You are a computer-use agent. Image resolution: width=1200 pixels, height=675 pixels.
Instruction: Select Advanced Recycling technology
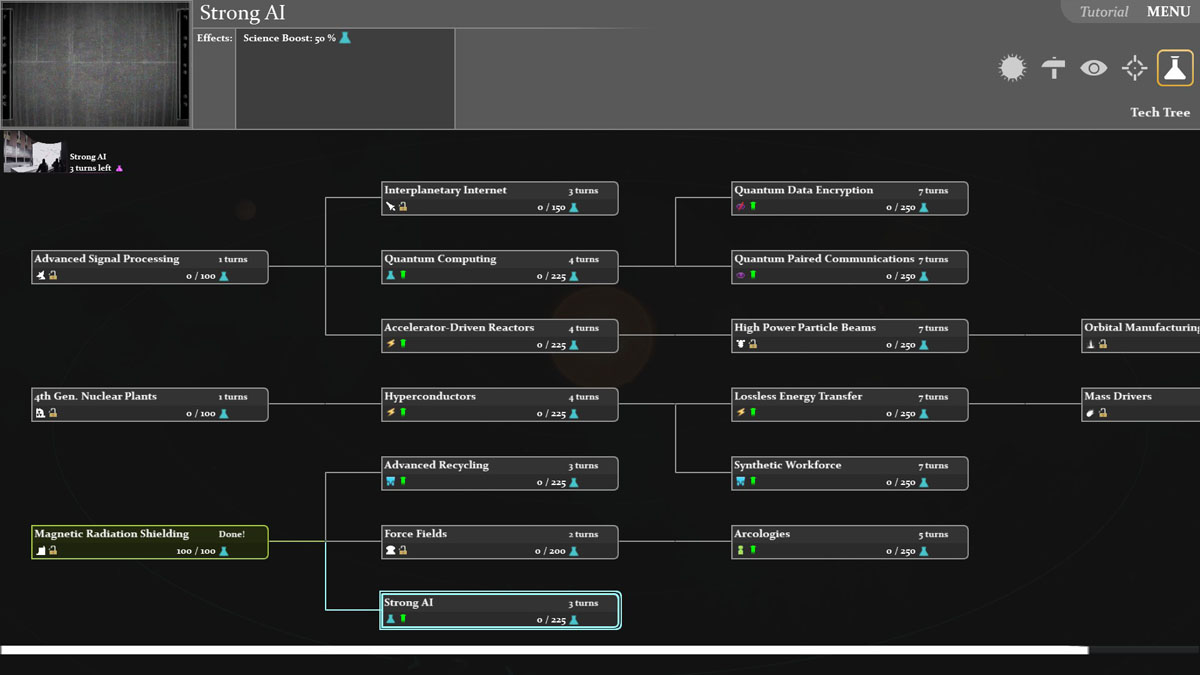click(x=500, y=473)
